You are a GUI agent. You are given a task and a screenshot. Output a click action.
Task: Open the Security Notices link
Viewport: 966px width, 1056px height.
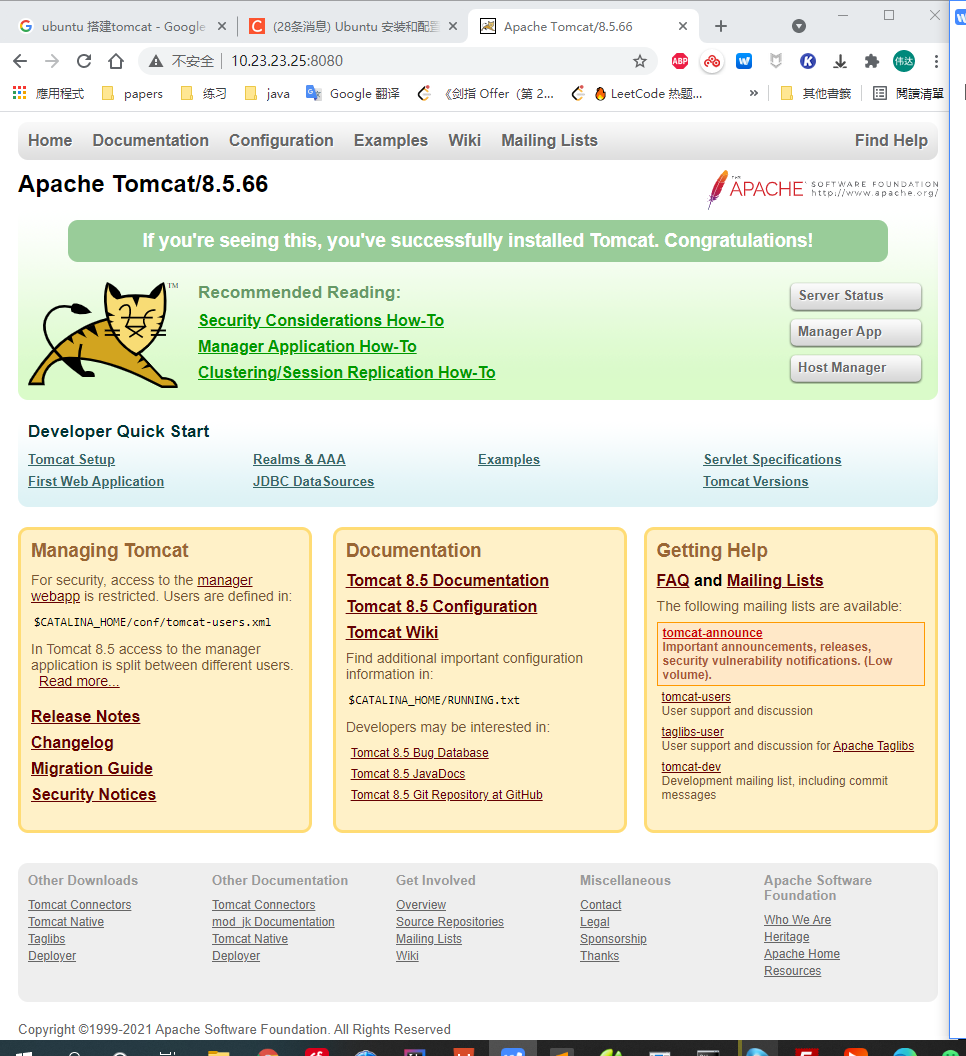coord(94,795)
